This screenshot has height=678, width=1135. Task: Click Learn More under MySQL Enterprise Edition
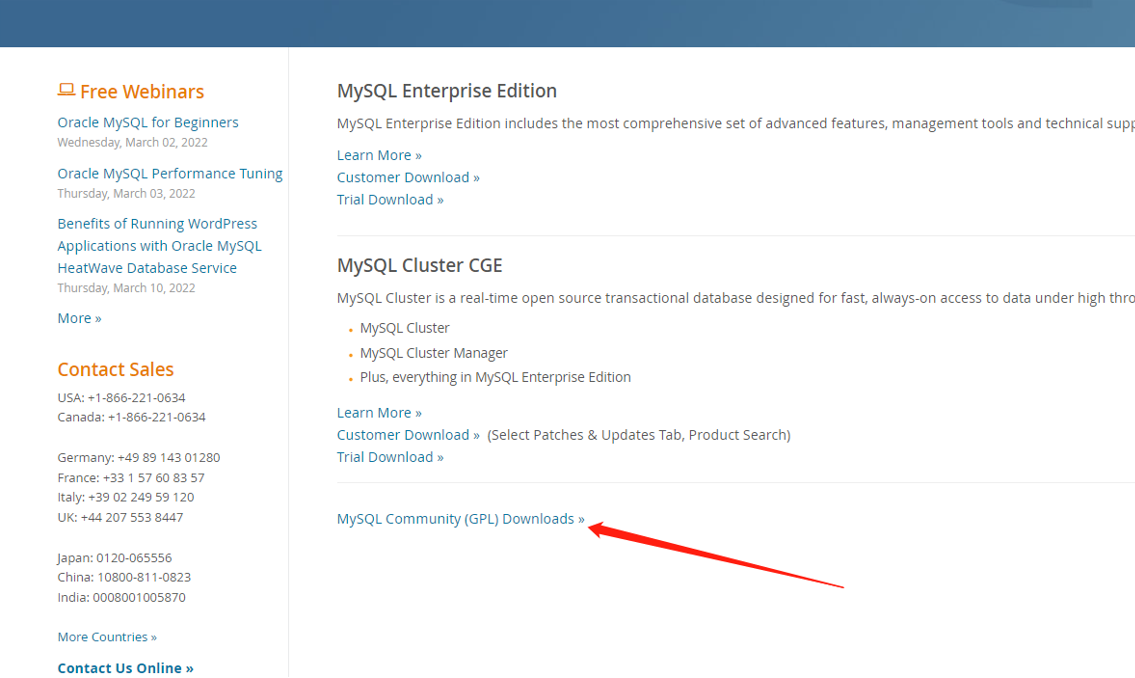click(379, 156)
